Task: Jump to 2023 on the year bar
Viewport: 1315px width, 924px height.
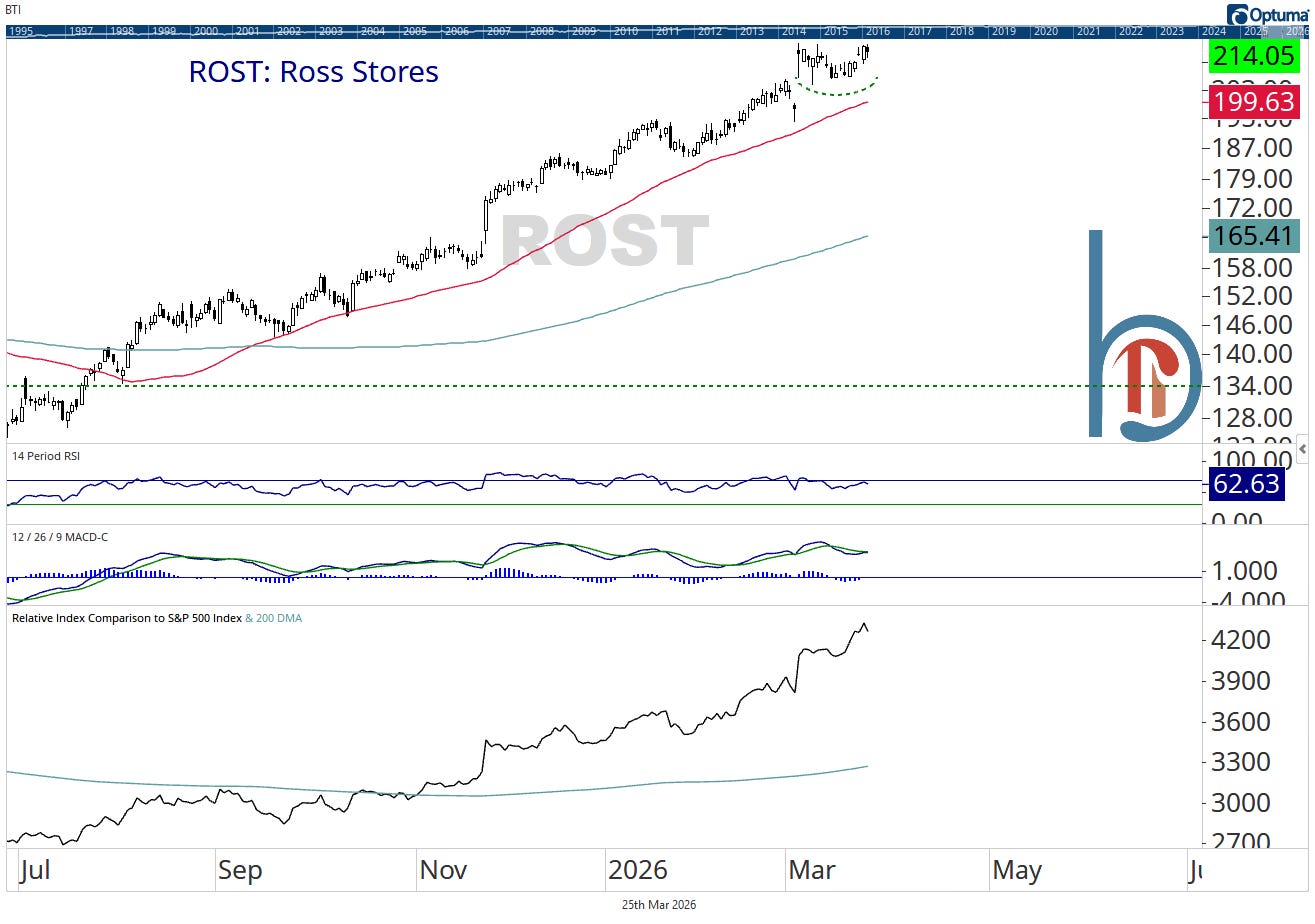Action: click(x=1171, y=31)
